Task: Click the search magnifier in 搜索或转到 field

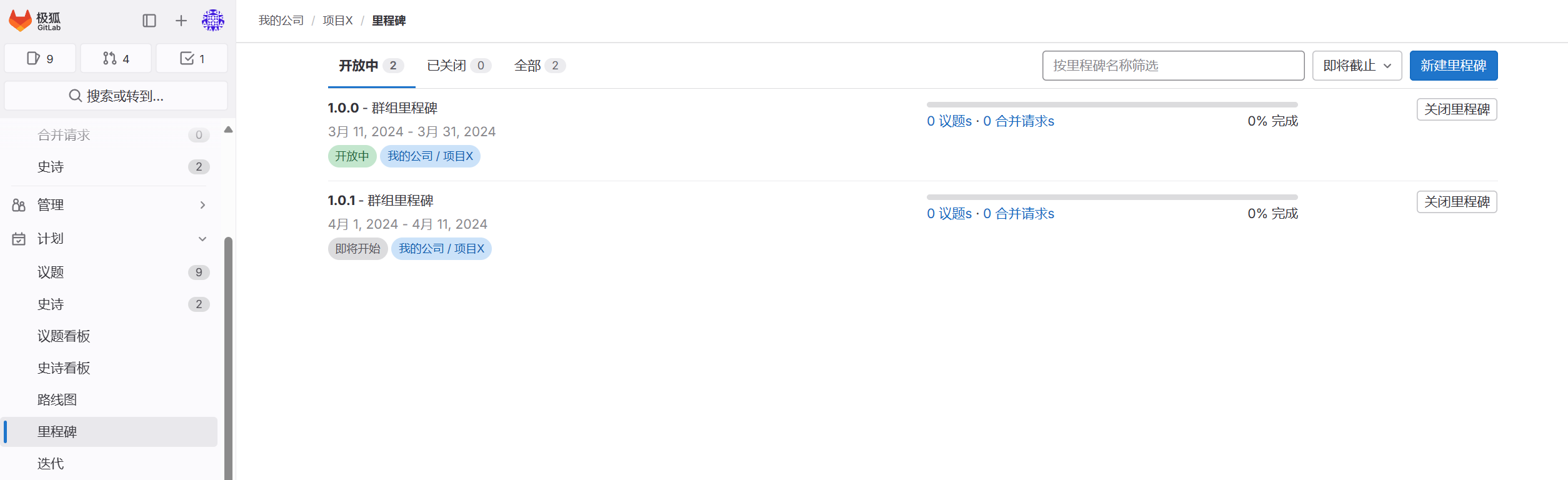Action: coord(75,95)
